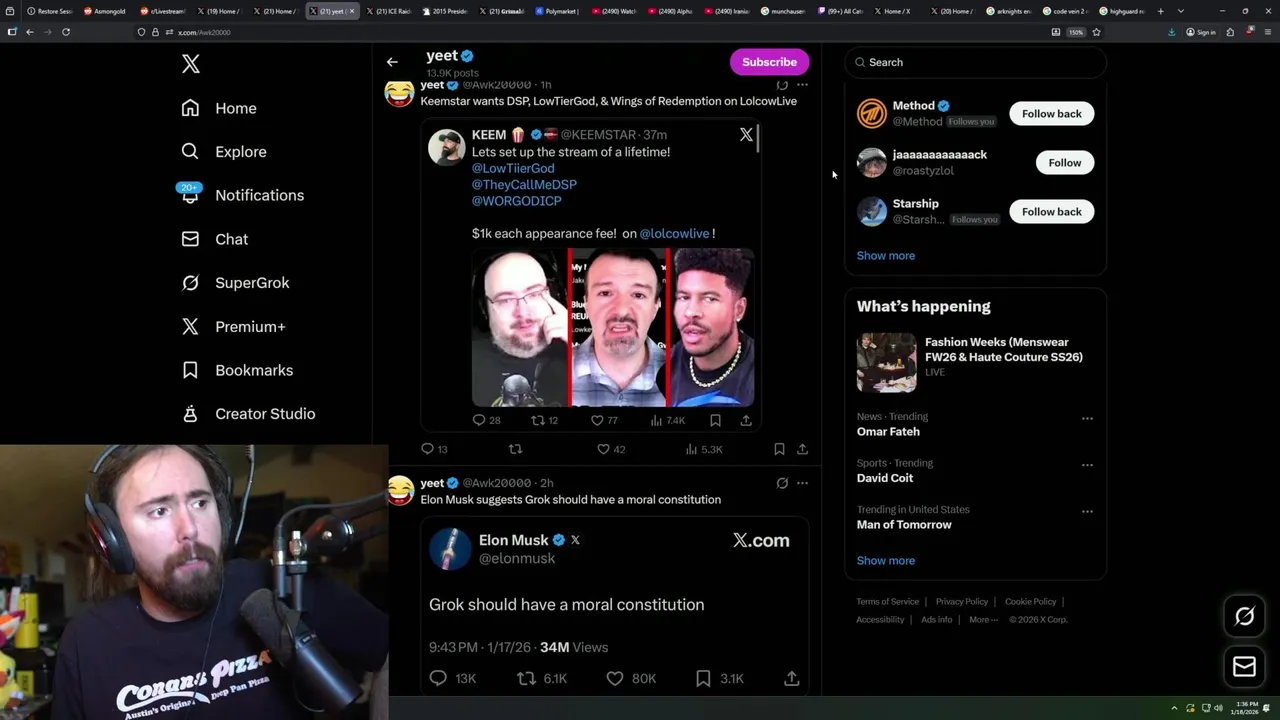The height and width of the screenshot is (720, 1280).
Task: Reload the page in browser
Action: [66, 32]
